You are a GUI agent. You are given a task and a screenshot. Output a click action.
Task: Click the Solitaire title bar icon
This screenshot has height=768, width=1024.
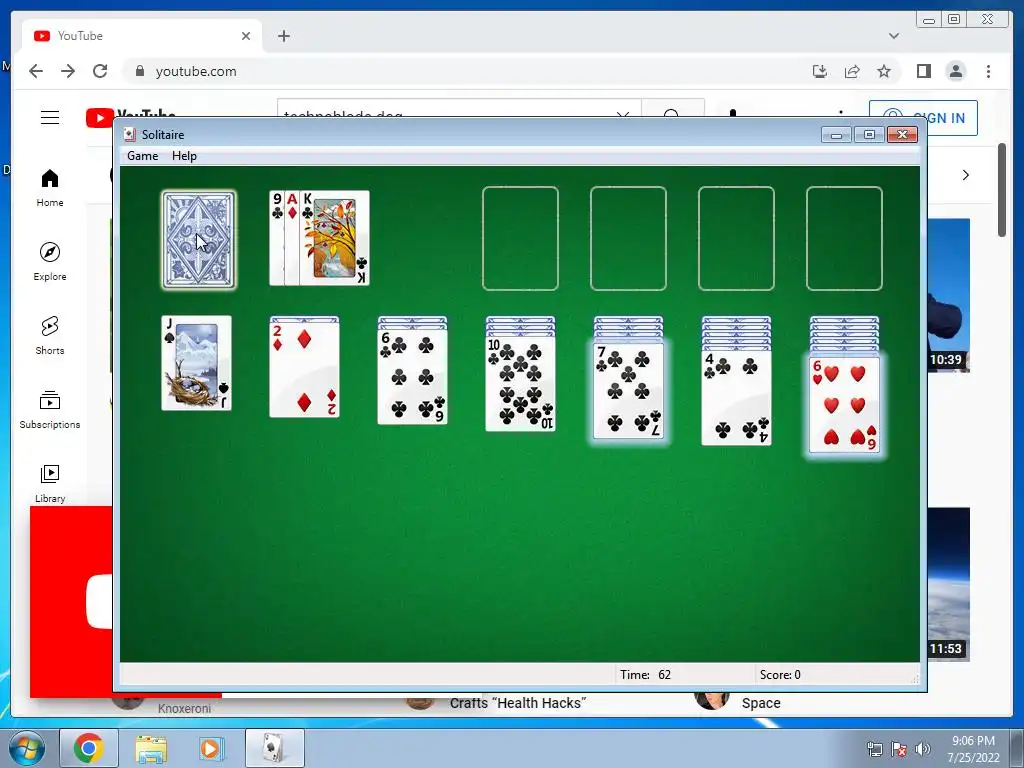130,135
